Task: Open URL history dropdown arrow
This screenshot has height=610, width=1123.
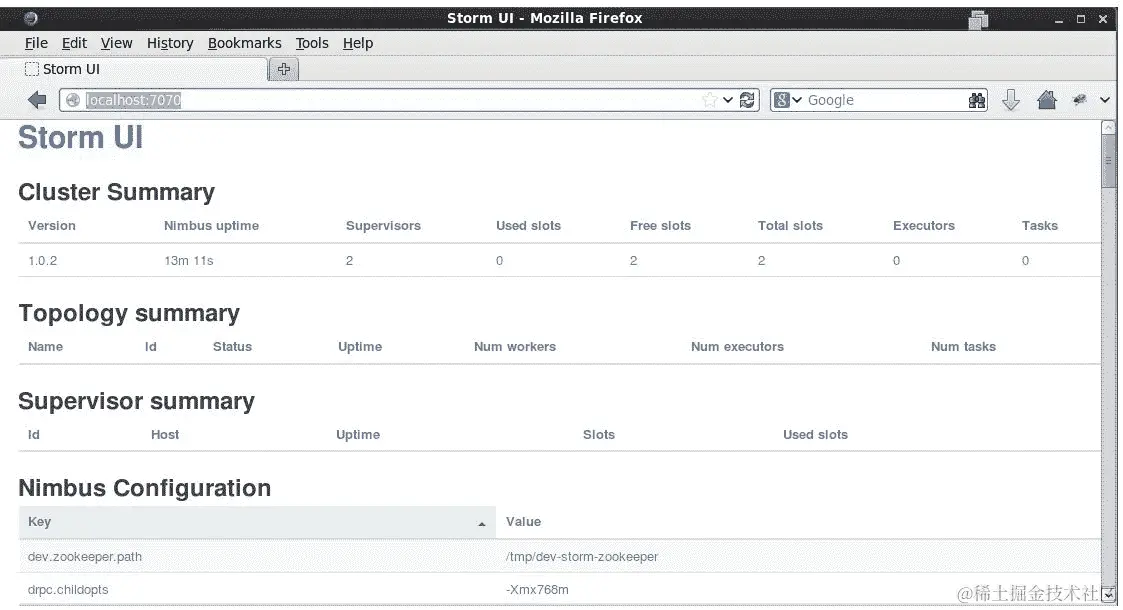Action: click(728, 100)
